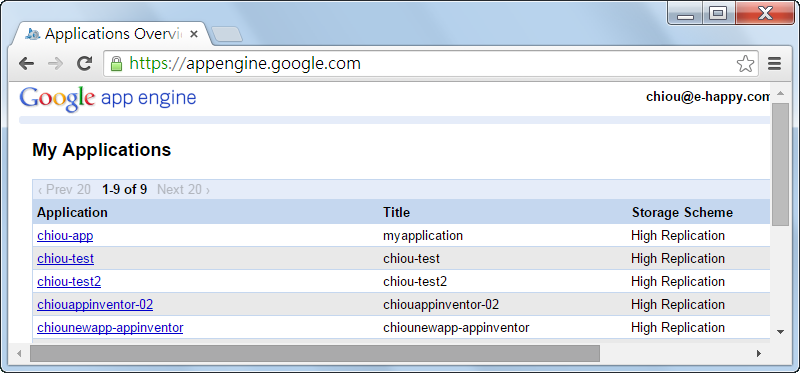
Task: Open the chiounewapp-appinventor application link
Action: click(x=110, y=328)
